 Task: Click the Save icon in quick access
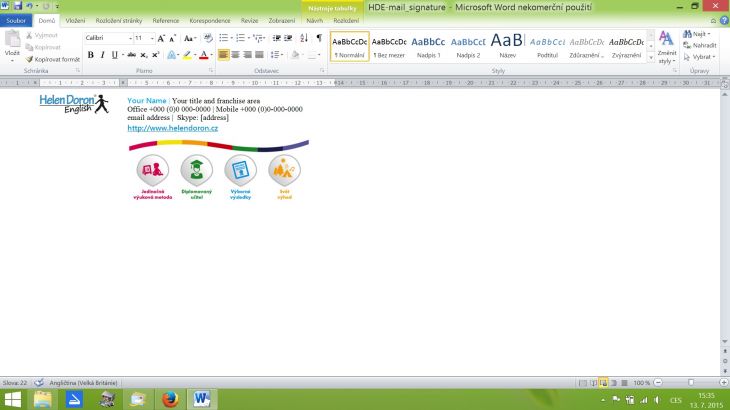click(x=18, y=6)
